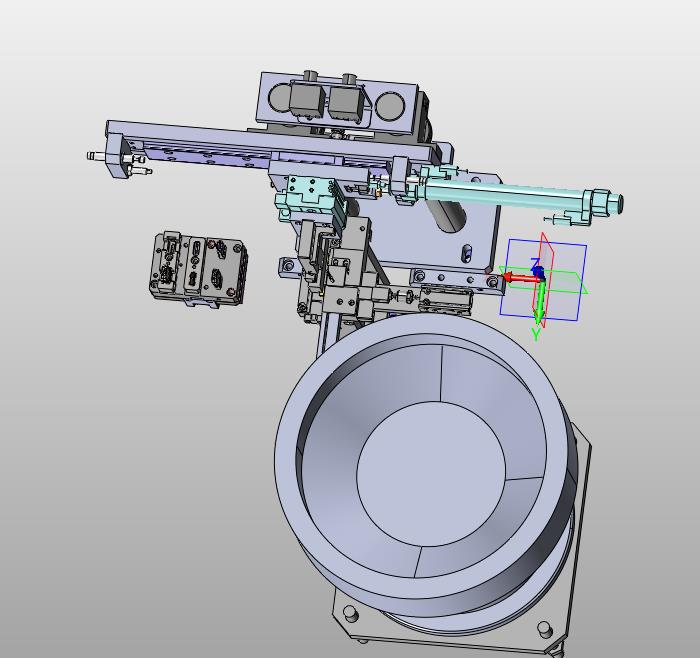Select the detached gray connector block assembly
Screen dimensions: 700x658
tap(198, 270)
